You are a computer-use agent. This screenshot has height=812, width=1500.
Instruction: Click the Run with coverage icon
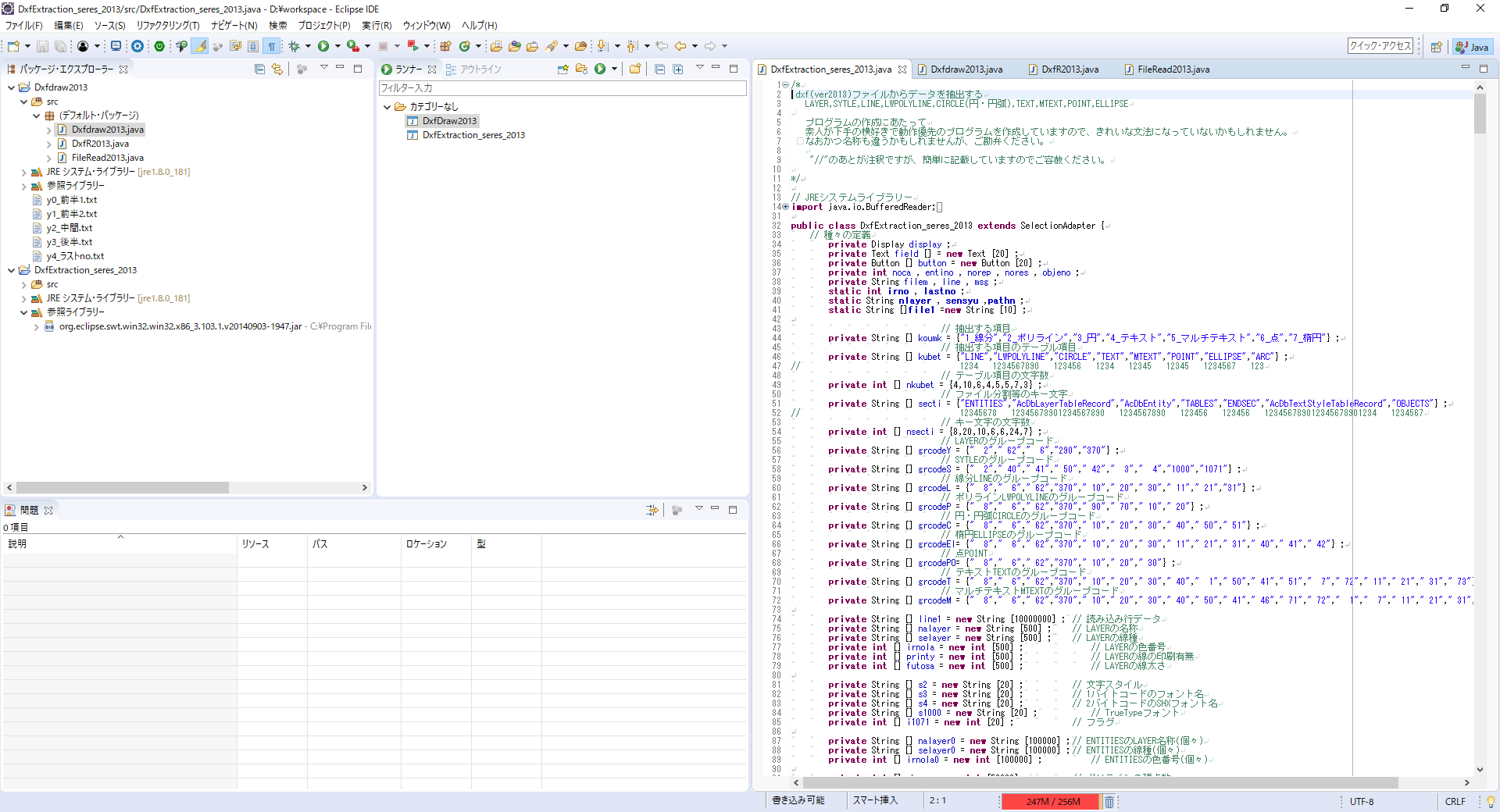point(353,47)
